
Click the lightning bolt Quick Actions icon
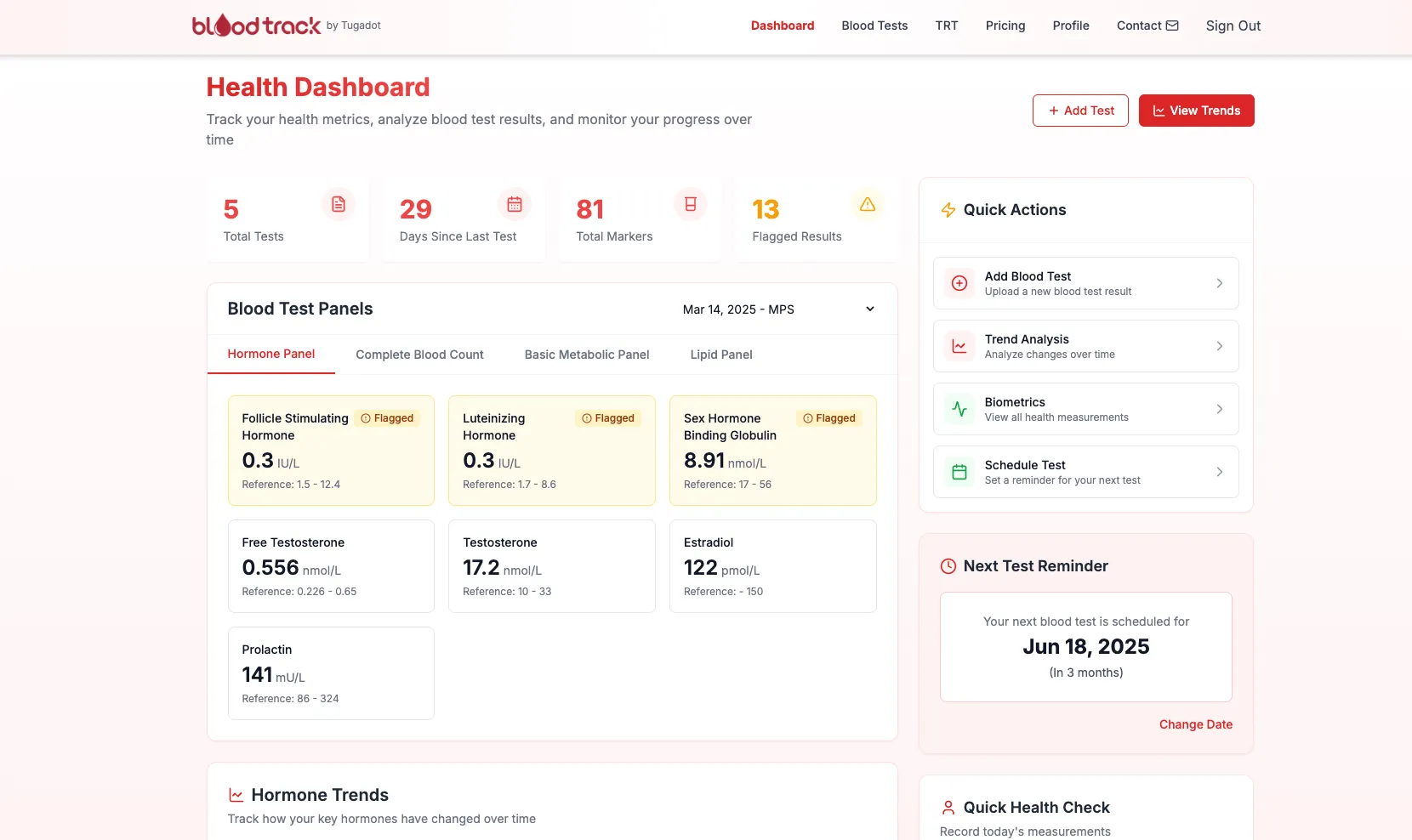click(x=948, y=210)
